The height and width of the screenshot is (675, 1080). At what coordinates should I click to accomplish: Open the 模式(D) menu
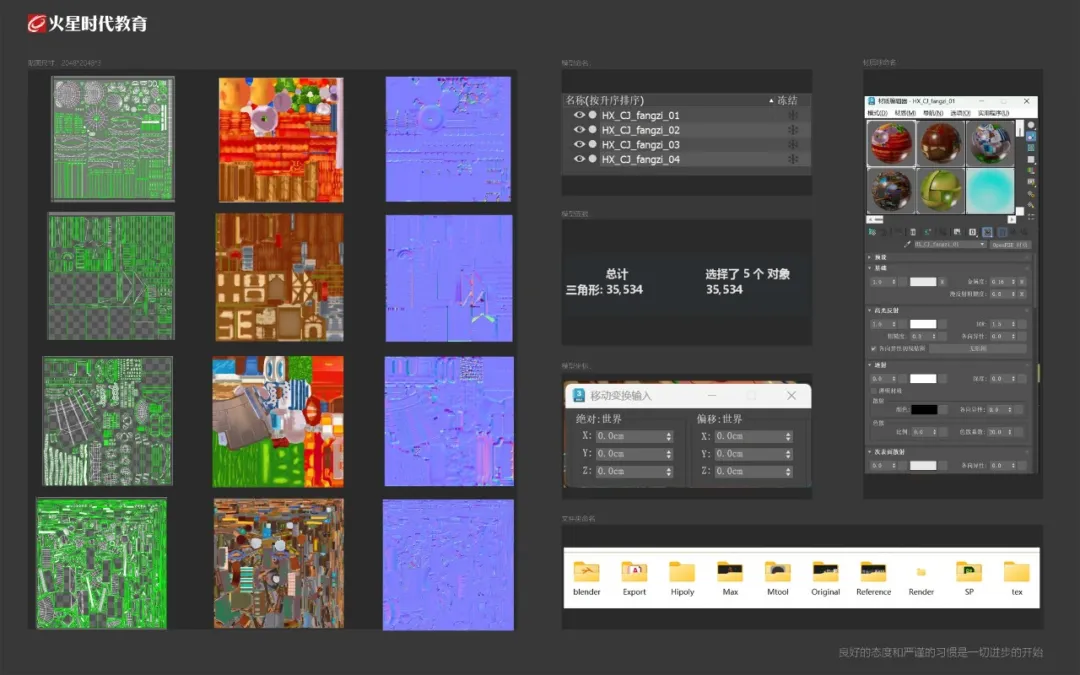click(x=877, y=113)
